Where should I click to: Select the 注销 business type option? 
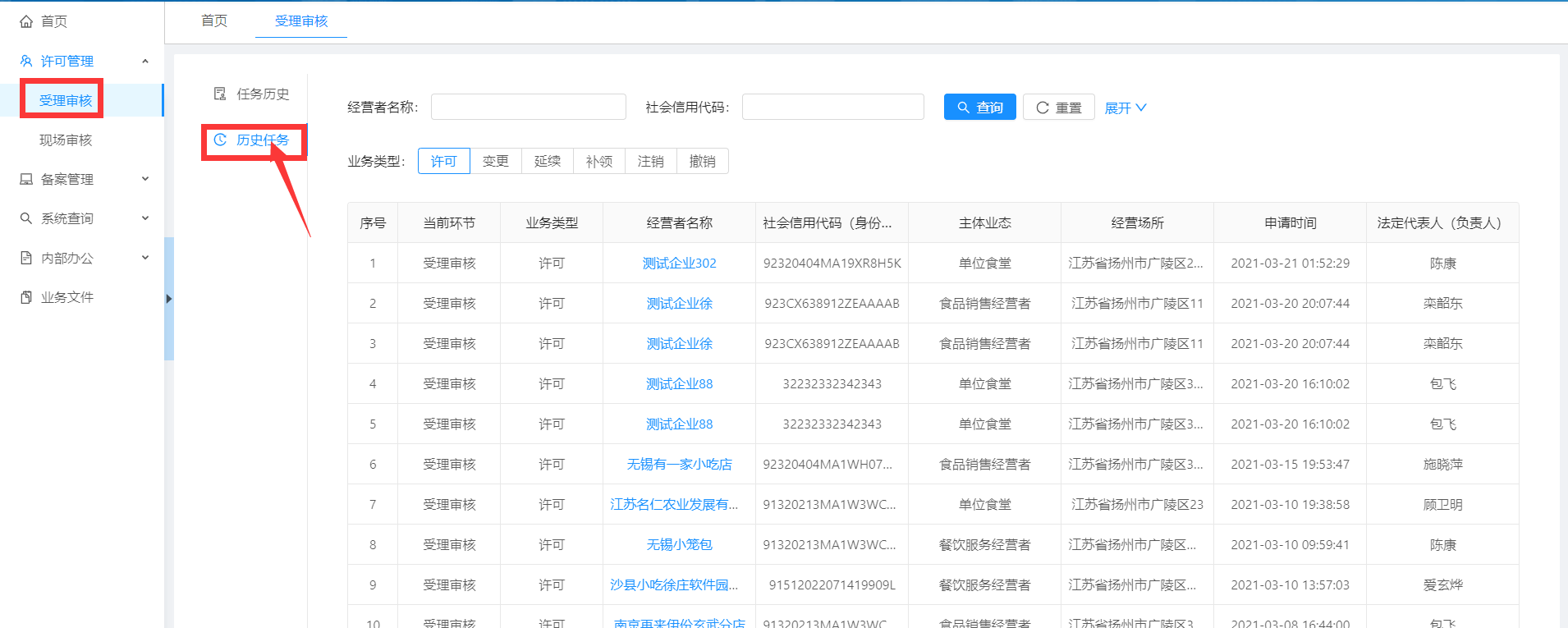coord(650,161)
